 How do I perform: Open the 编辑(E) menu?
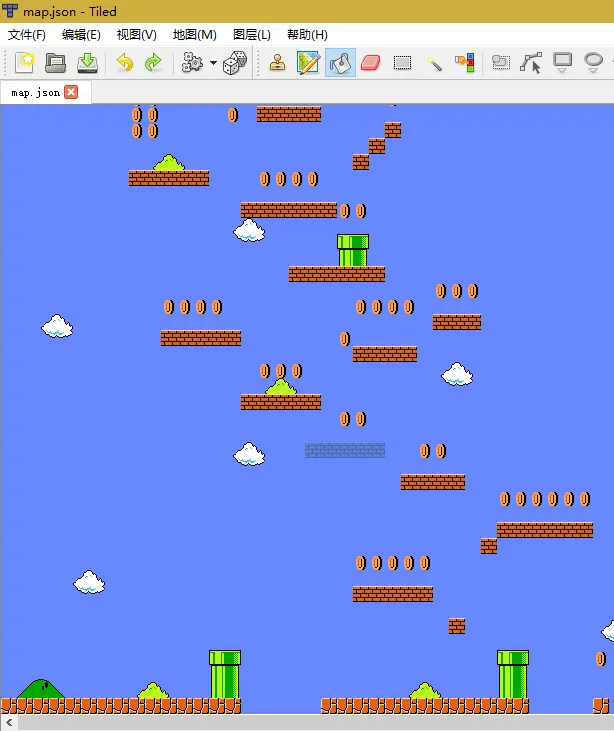(81, 35)
